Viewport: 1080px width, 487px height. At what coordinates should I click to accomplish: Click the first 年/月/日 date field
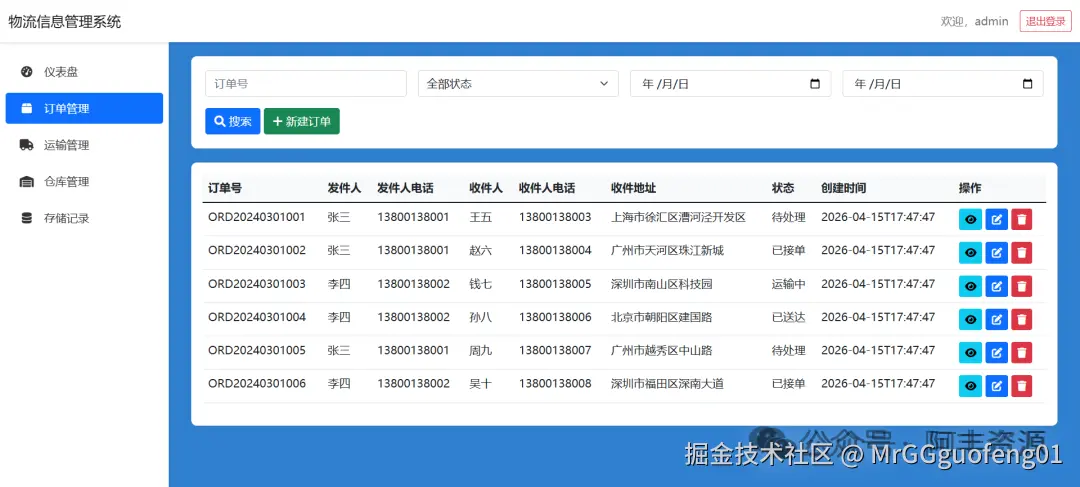pyautogui.click(x=731, y=84)
